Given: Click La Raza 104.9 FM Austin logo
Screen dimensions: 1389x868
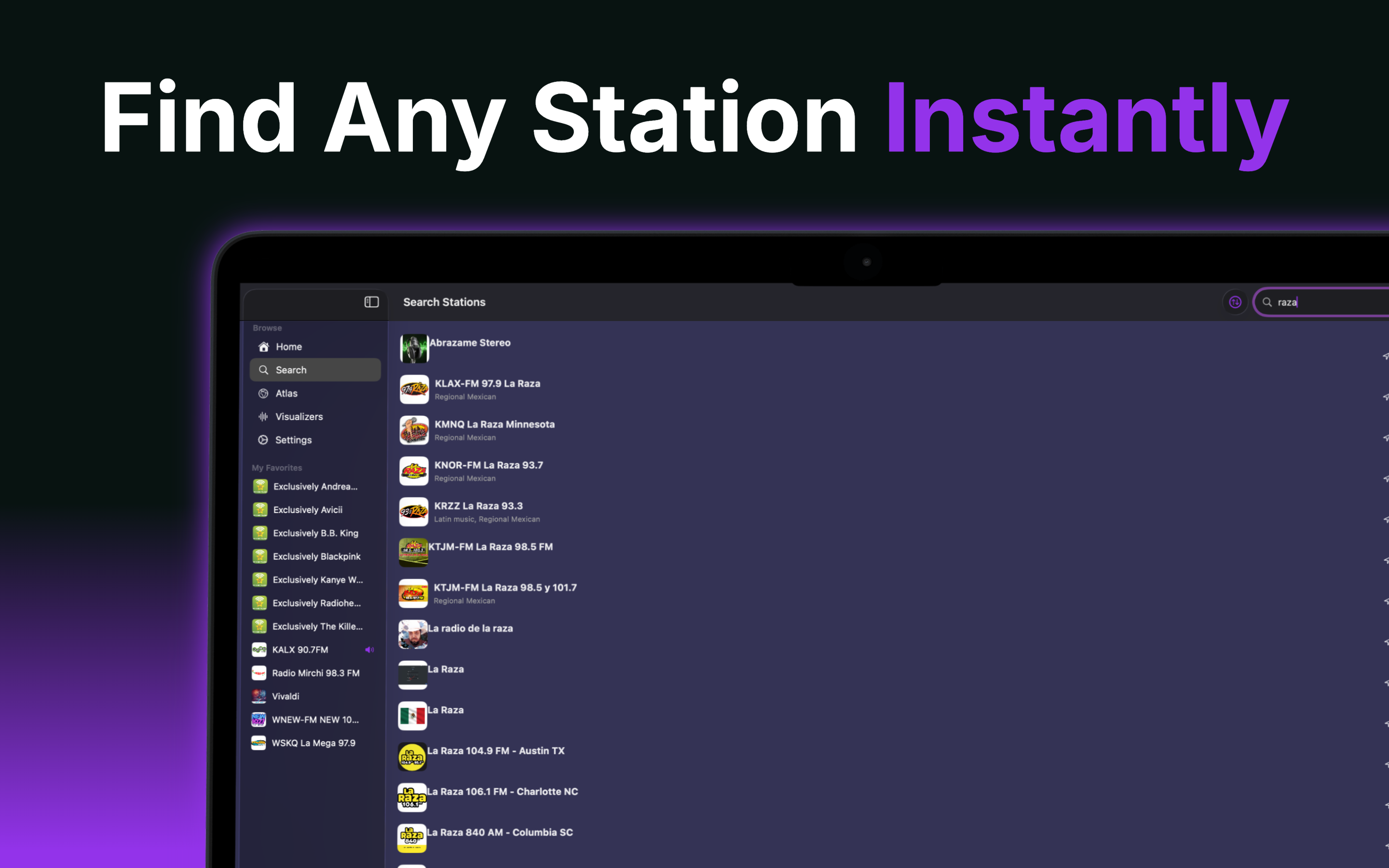Looking at the screenshot, I should tap(412, 756).
